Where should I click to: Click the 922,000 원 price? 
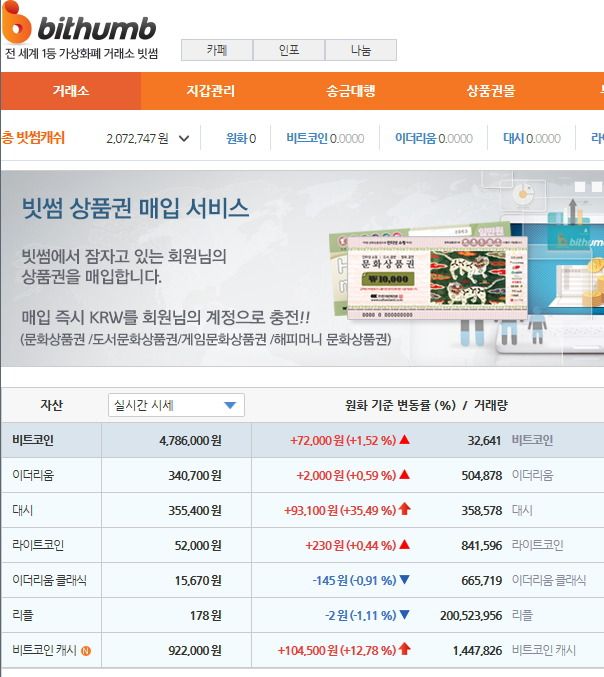point(195,650)
